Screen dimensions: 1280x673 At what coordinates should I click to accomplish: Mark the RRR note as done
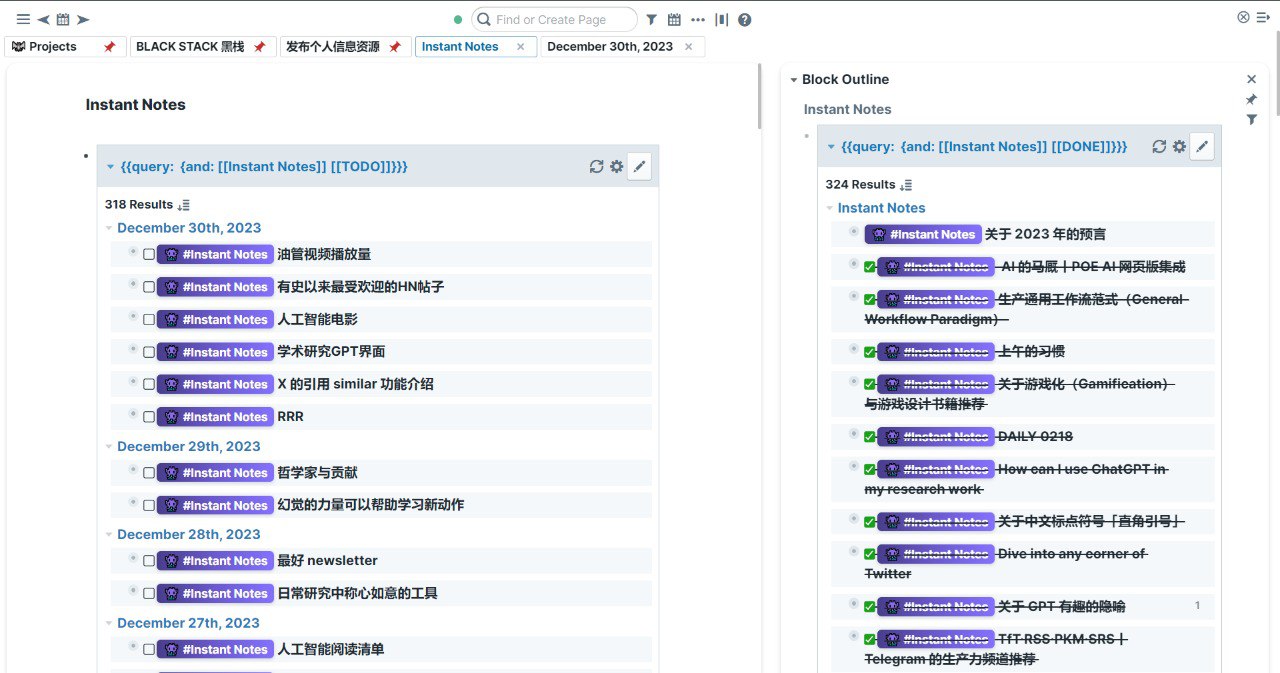[149, 417]
